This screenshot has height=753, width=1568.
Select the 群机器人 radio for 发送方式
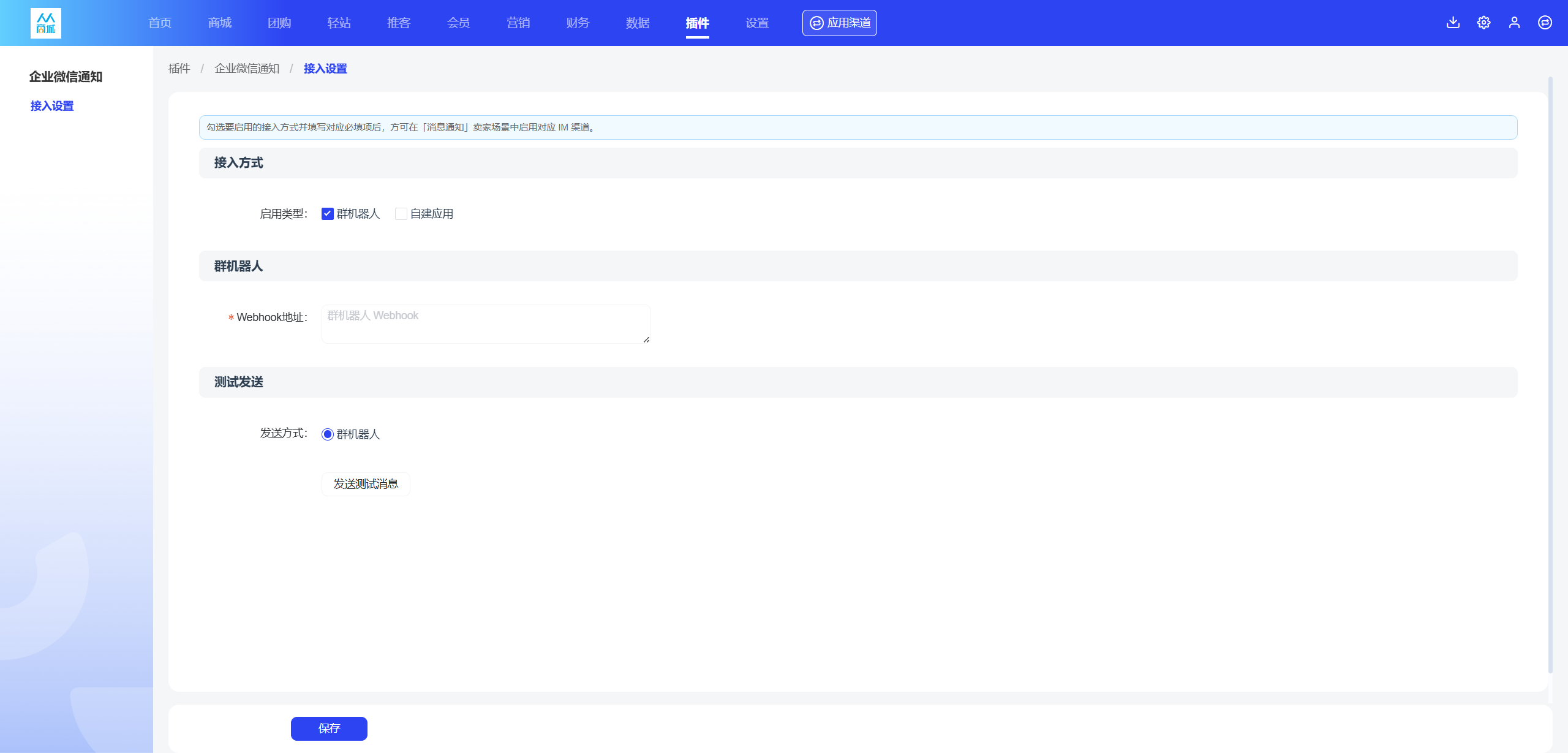(328, 434)
